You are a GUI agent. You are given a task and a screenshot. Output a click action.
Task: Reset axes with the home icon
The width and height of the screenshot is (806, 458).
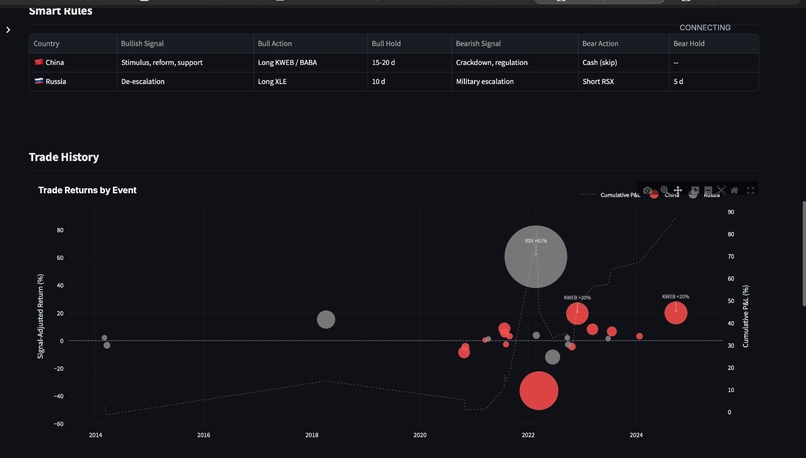point(734,190)
